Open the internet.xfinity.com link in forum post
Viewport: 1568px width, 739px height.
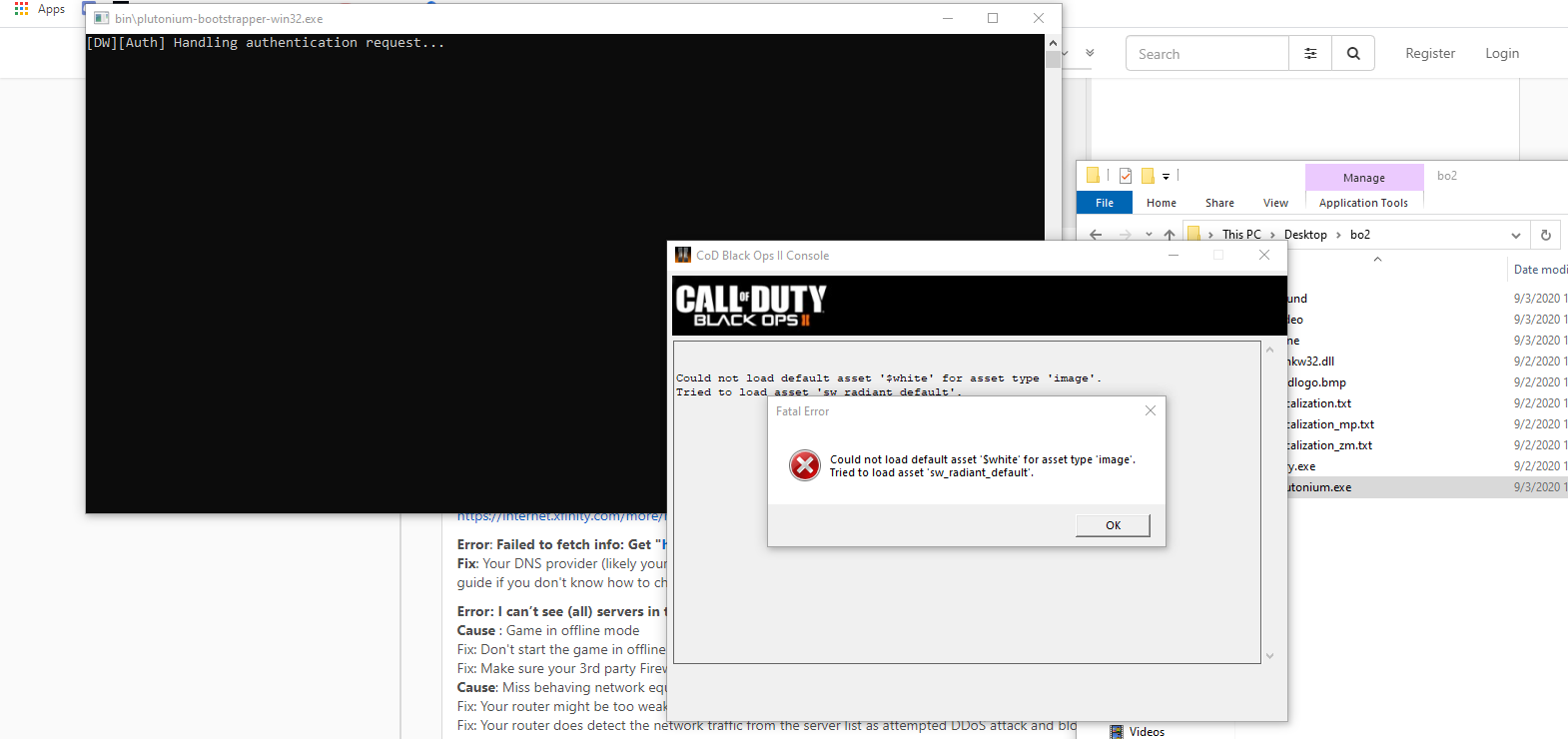click(x=561, y=516)
